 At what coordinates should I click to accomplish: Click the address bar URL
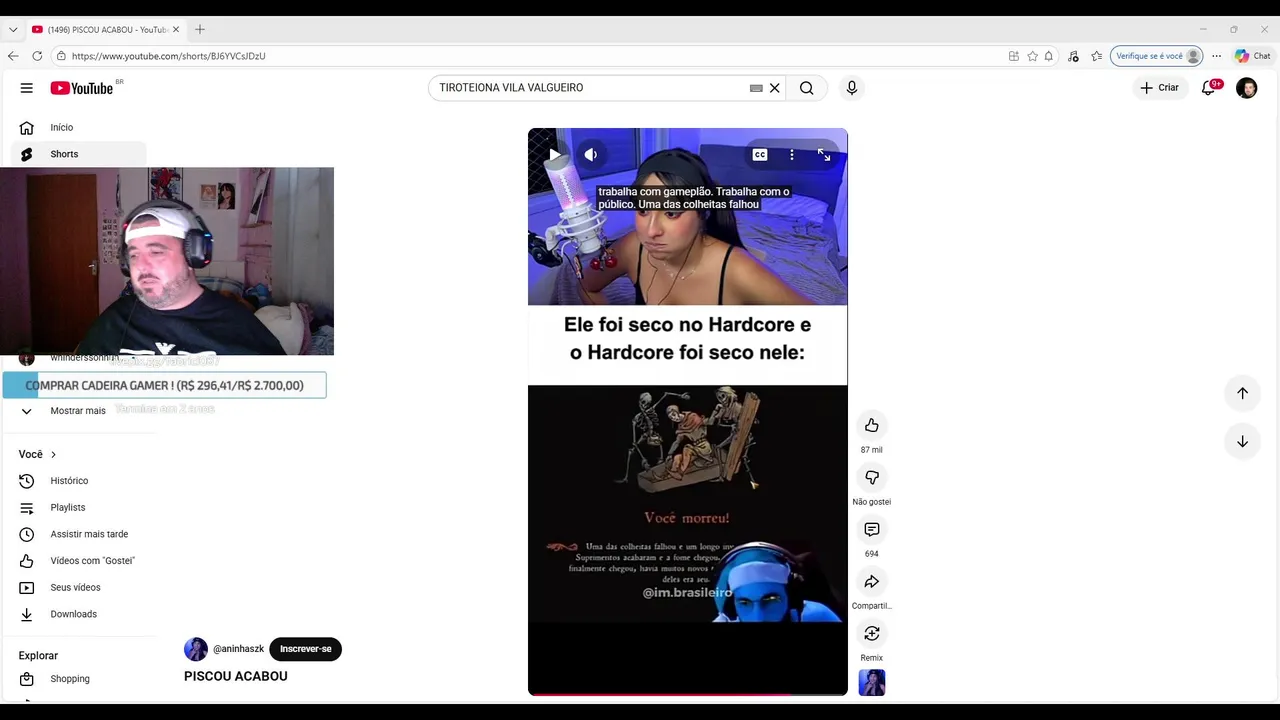pyautogui.click(x=169, y=56)
